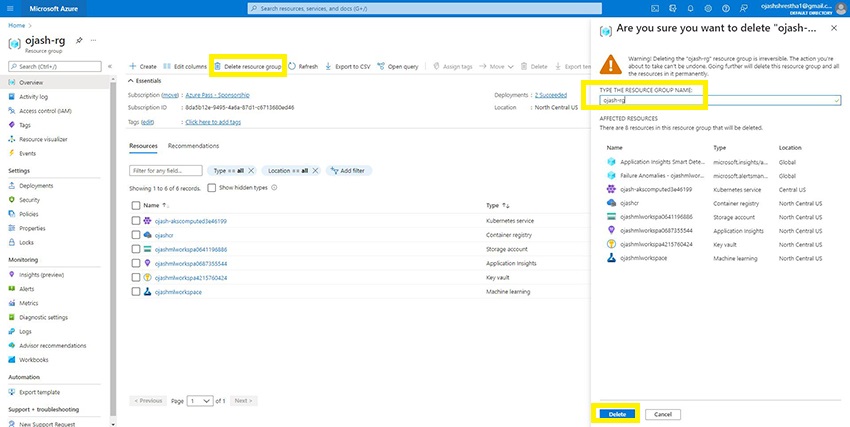Remove the Location == all filter
The width and height of the screenshot is (850, 427).
pyautogui.click(x=315, y=171)
